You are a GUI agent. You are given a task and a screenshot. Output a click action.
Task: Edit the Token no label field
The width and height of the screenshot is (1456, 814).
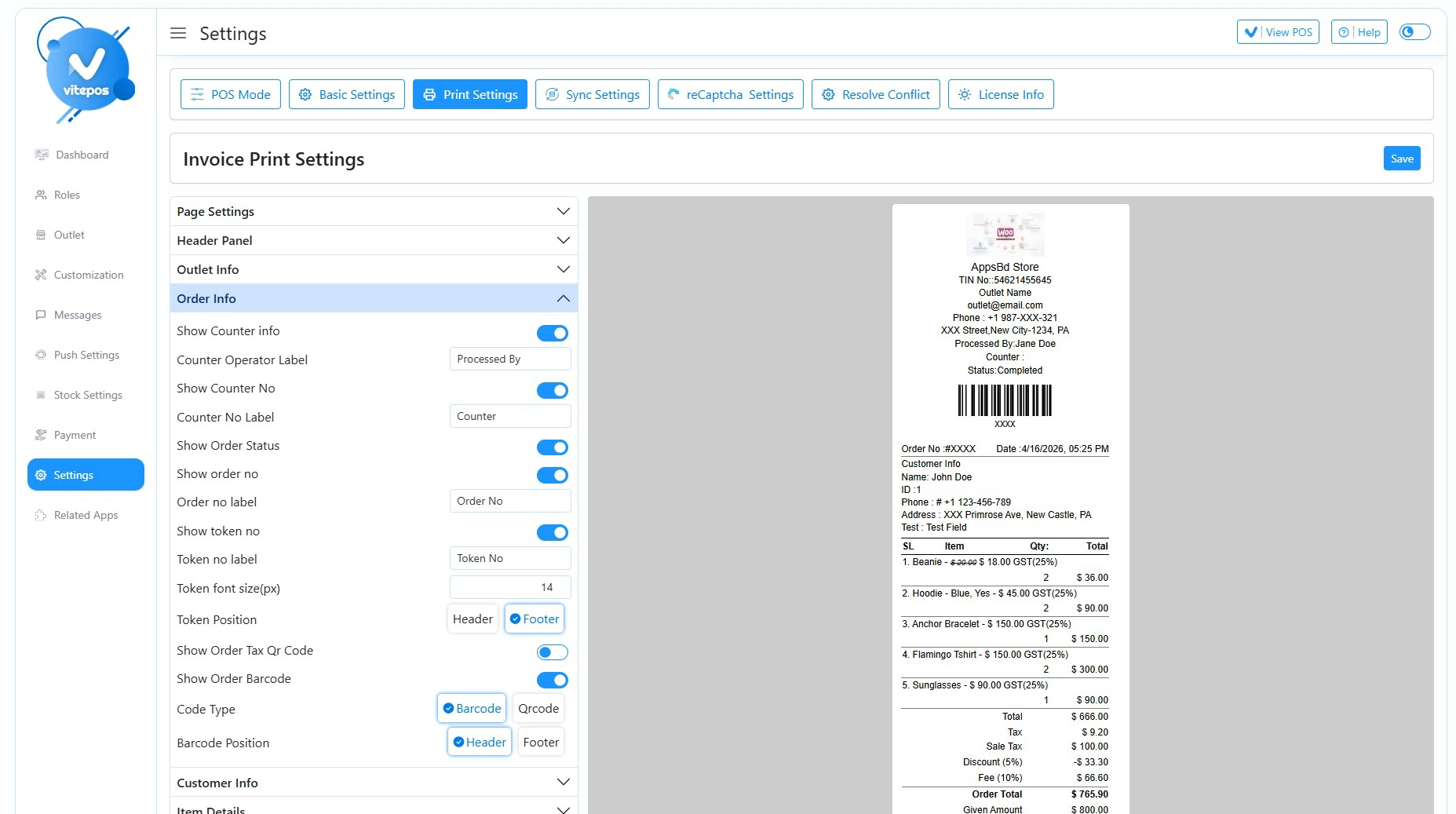(x=510, y=558)
